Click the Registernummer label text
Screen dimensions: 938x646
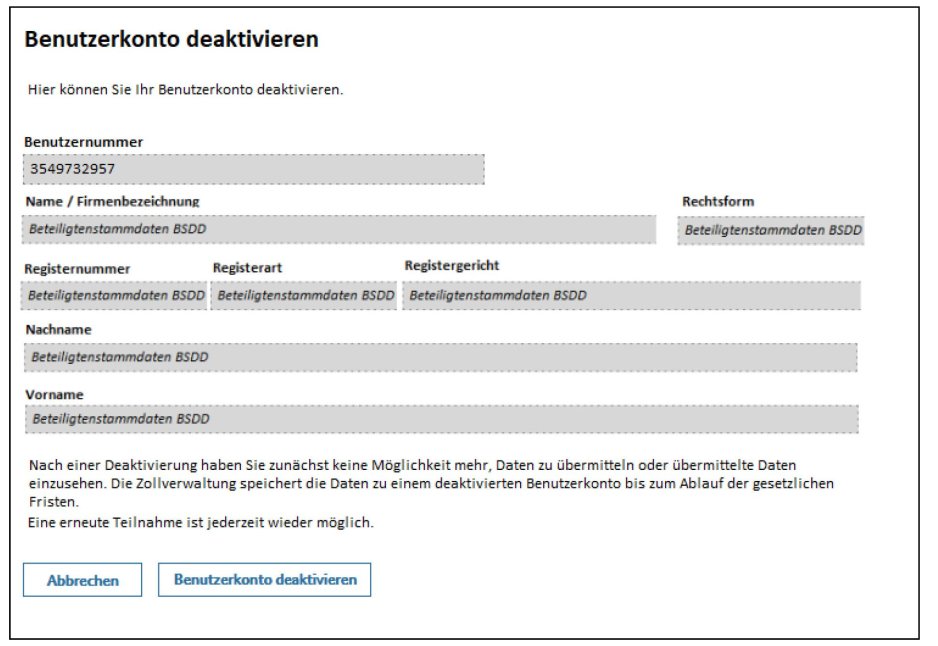[78, 269]
